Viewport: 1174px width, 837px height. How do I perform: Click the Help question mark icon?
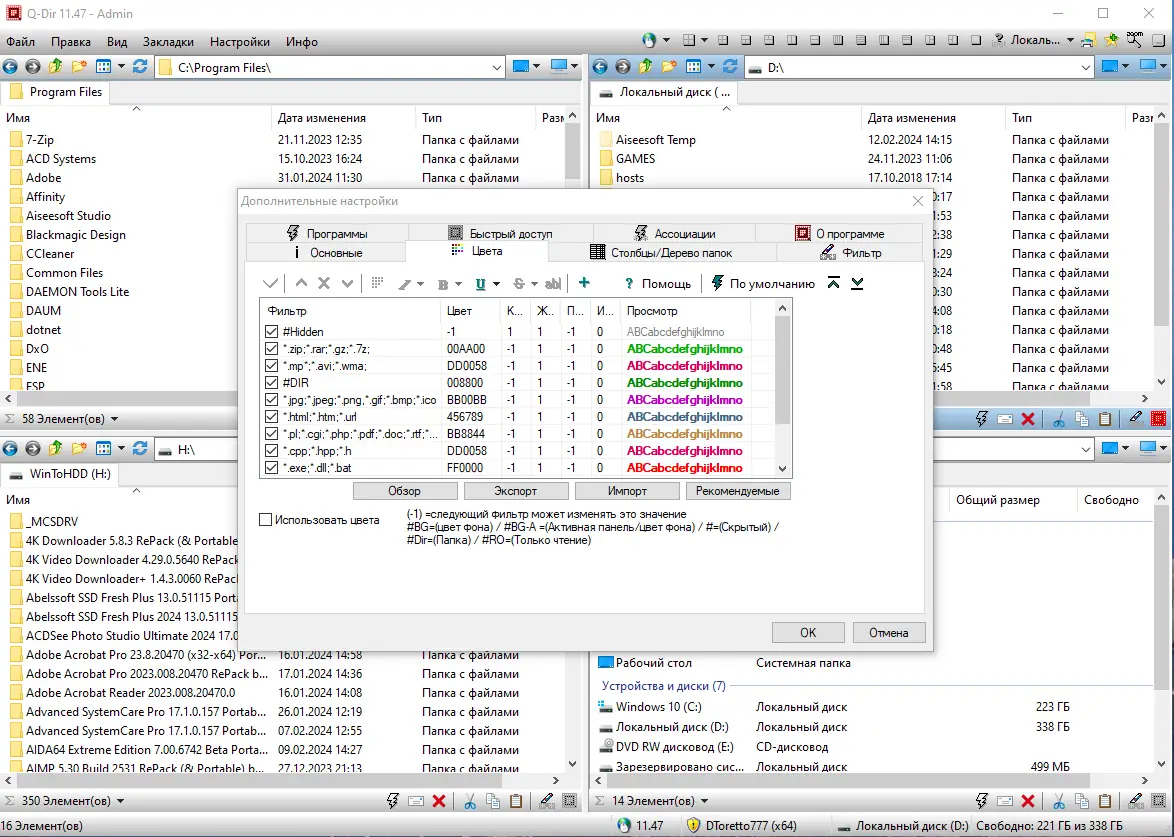click(628, 283)
